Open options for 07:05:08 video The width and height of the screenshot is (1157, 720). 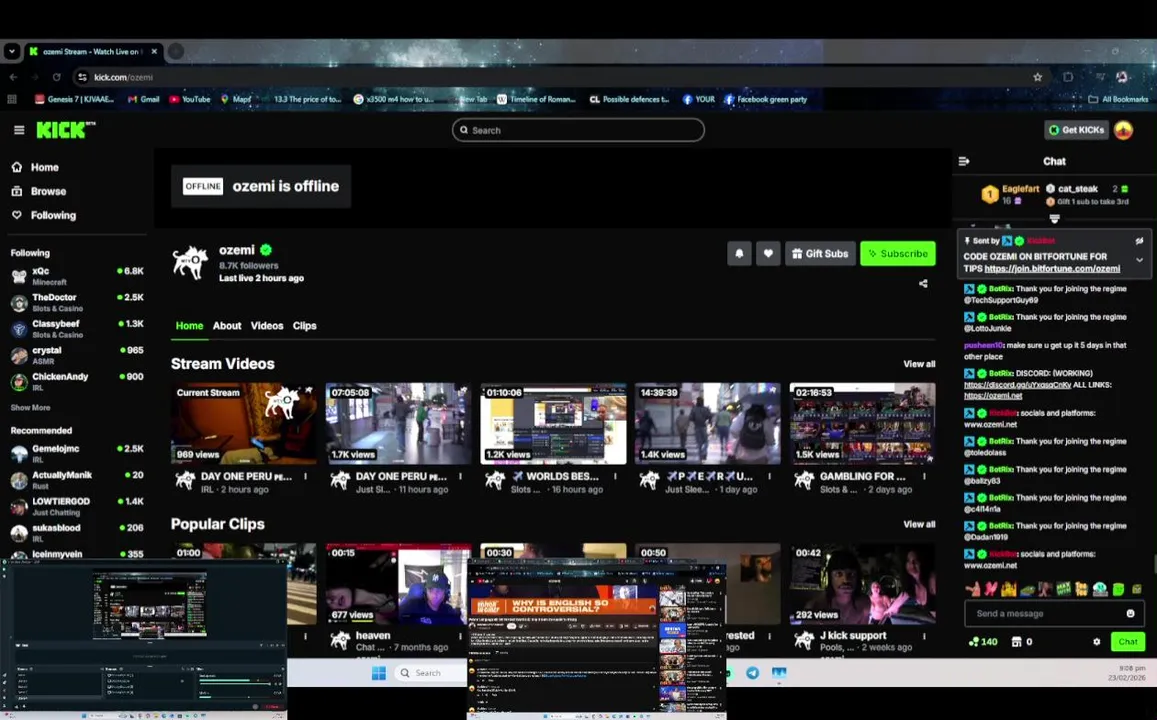coord(460,477)
